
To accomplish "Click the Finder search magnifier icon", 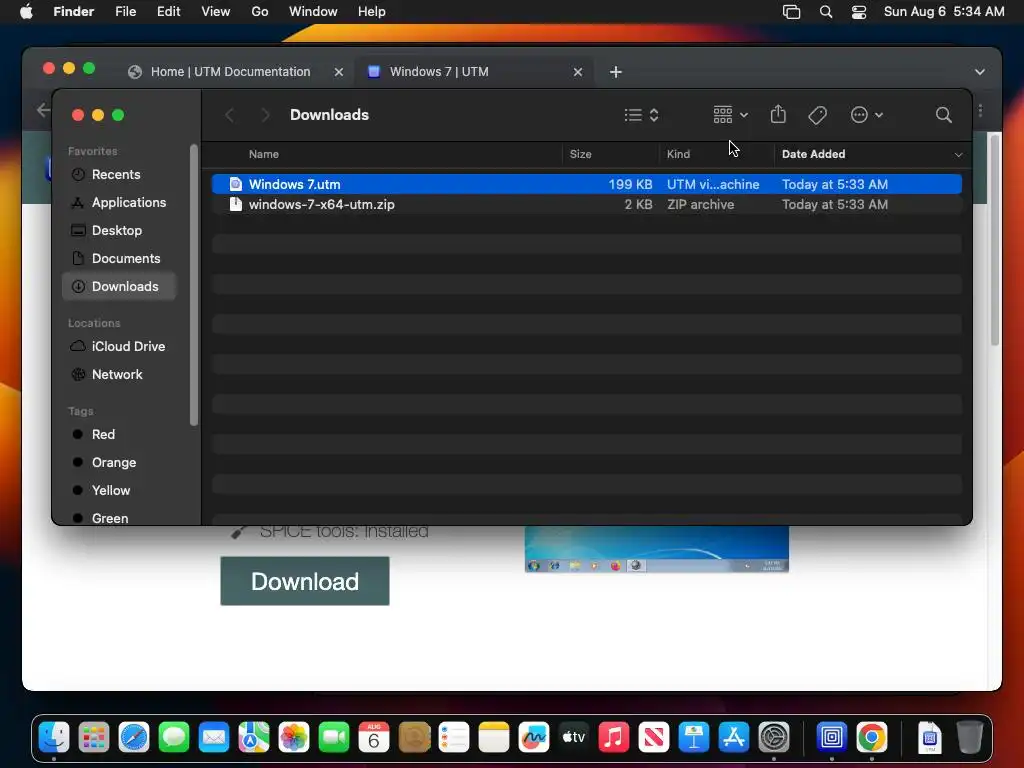I will (x=944, y=116).
